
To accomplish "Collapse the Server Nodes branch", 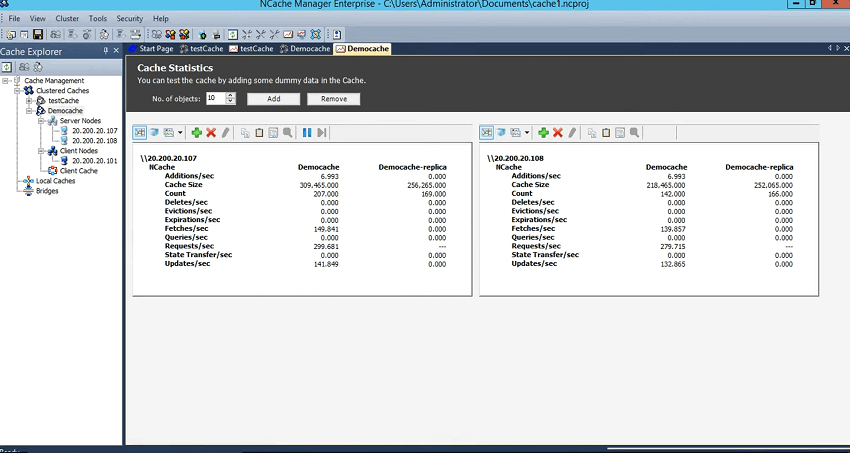I will [x=41, y=121].
